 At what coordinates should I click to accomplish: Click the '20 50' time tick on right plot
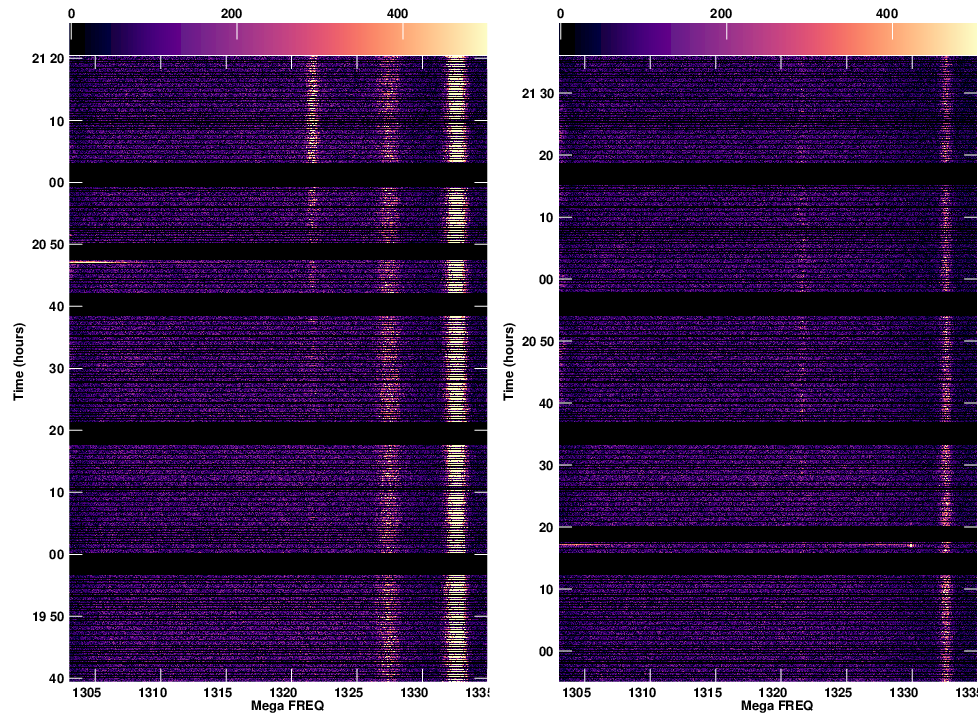tap(537, 342)
